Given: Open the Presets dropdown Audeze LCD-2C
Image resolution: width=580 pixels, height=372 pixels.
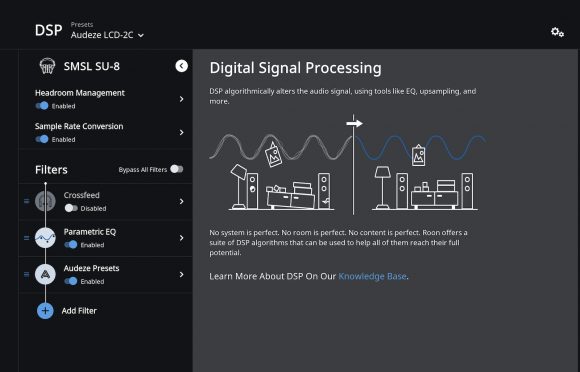Looking at the screenshot, I should pos(107,35).
